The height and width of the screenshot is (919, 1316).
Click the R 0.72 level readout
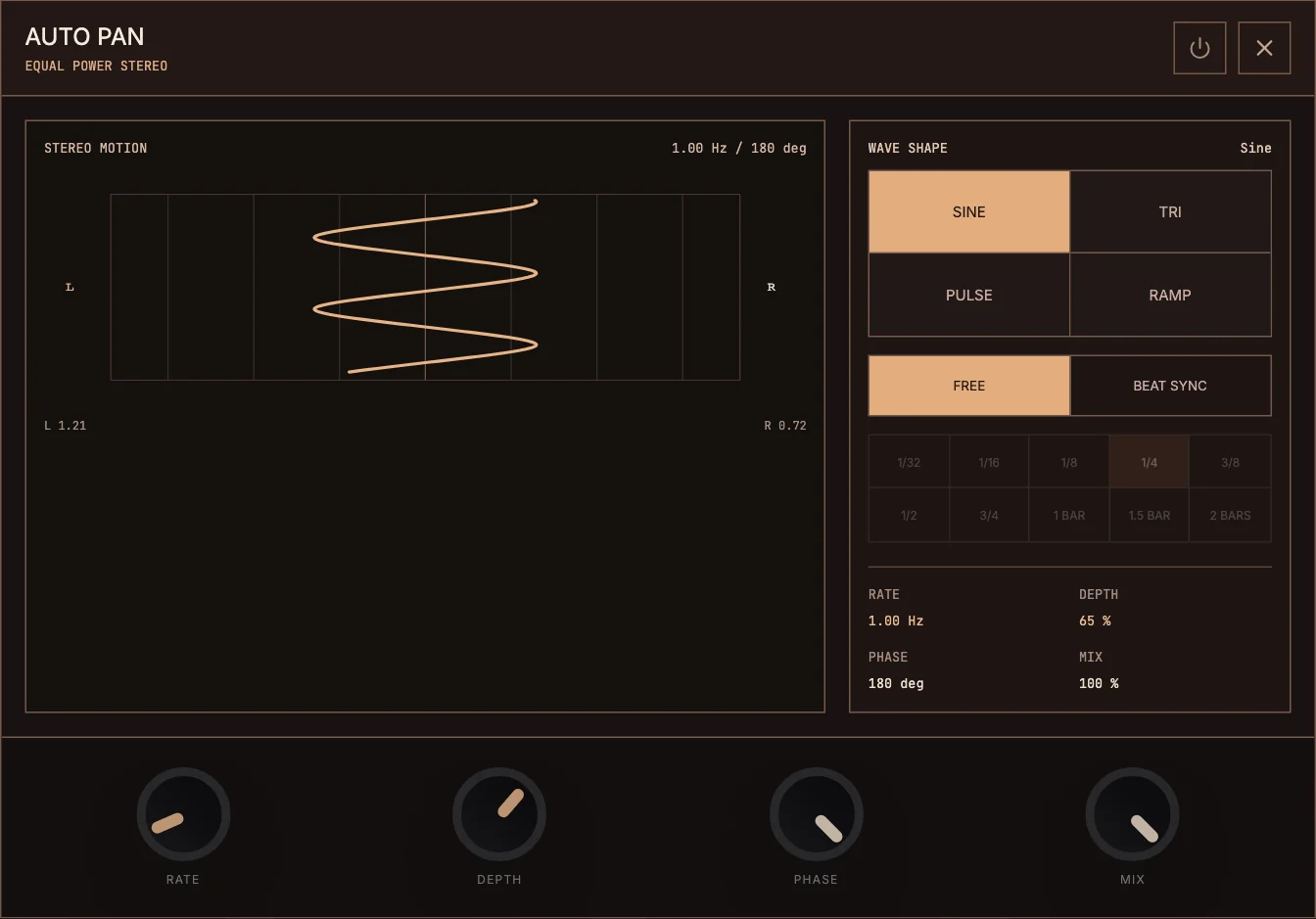coord(785,426)
